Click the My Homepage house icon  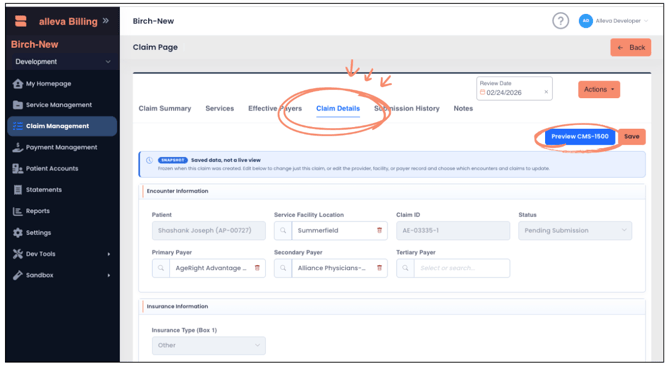[x=18, y=84]
